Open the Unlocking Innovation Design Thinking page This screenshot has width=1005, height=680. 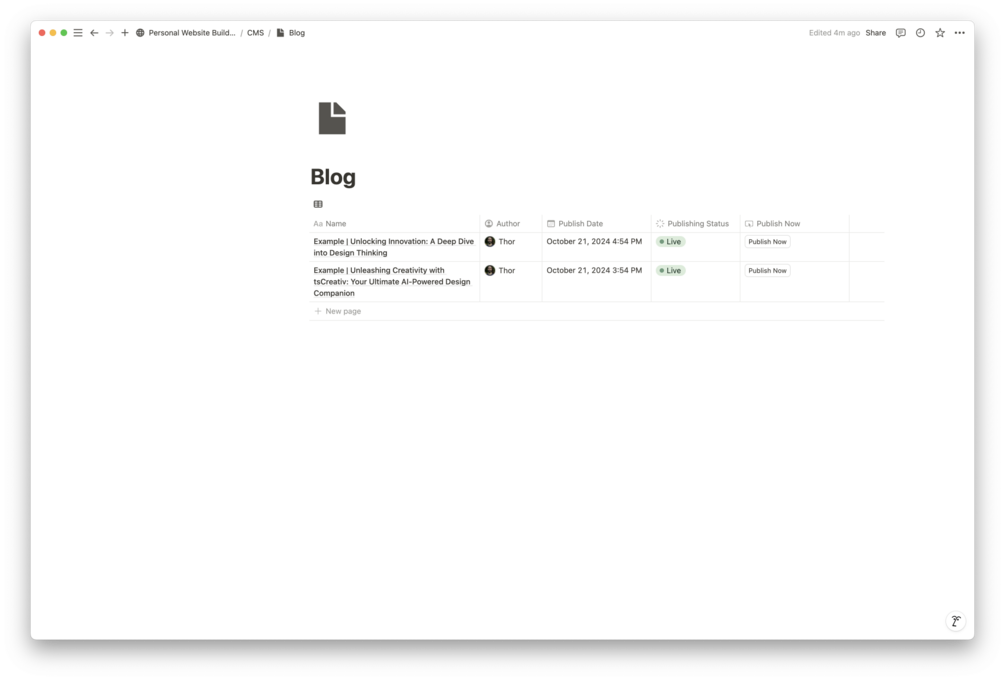393,247
